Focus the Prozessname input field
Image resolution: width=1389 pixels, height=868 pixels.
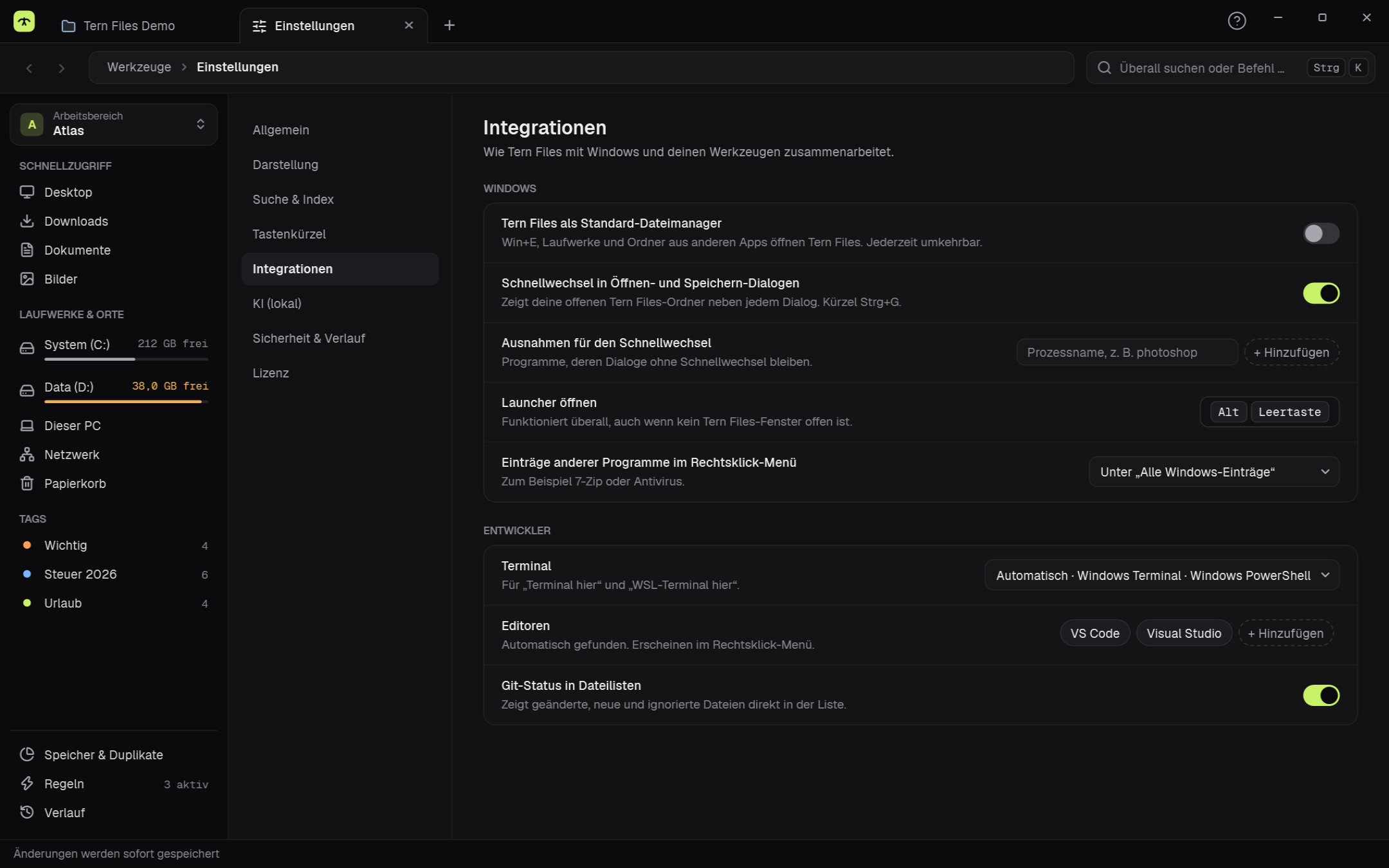[1127, 352]
